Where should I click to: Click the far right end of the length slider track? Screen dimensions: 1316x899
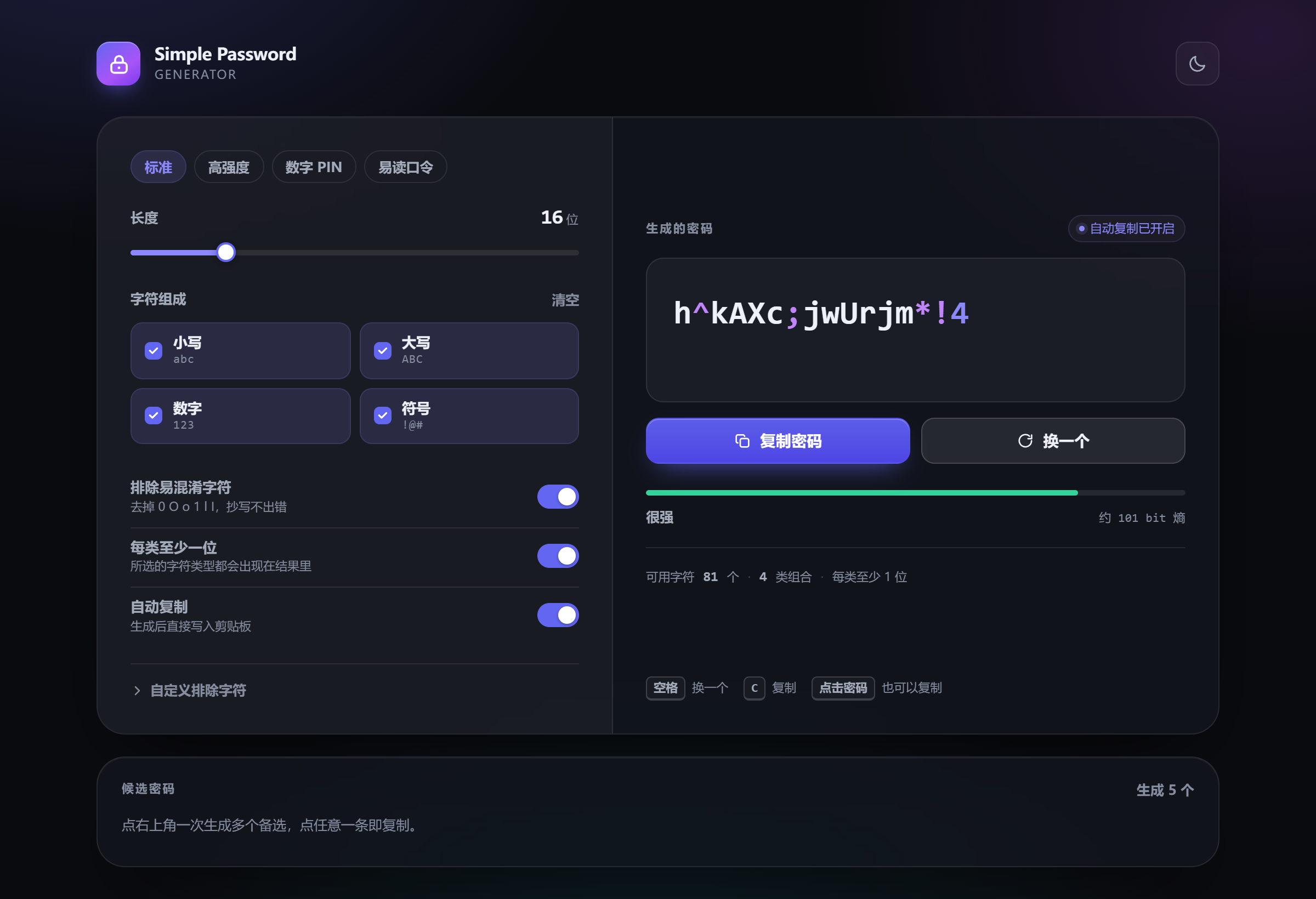click(x=577, y=253)
